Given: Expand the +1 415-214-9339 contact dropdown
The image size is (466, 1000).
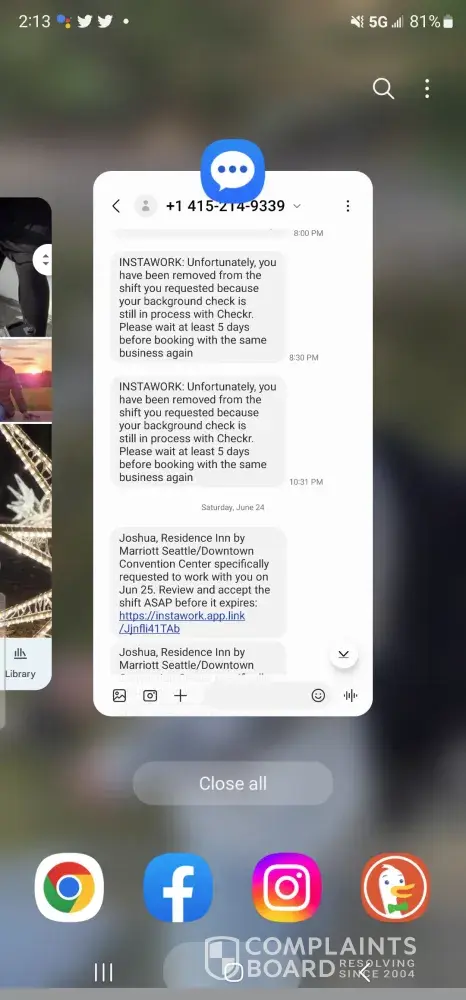Looking at the screenshot, I should [296, 206].
